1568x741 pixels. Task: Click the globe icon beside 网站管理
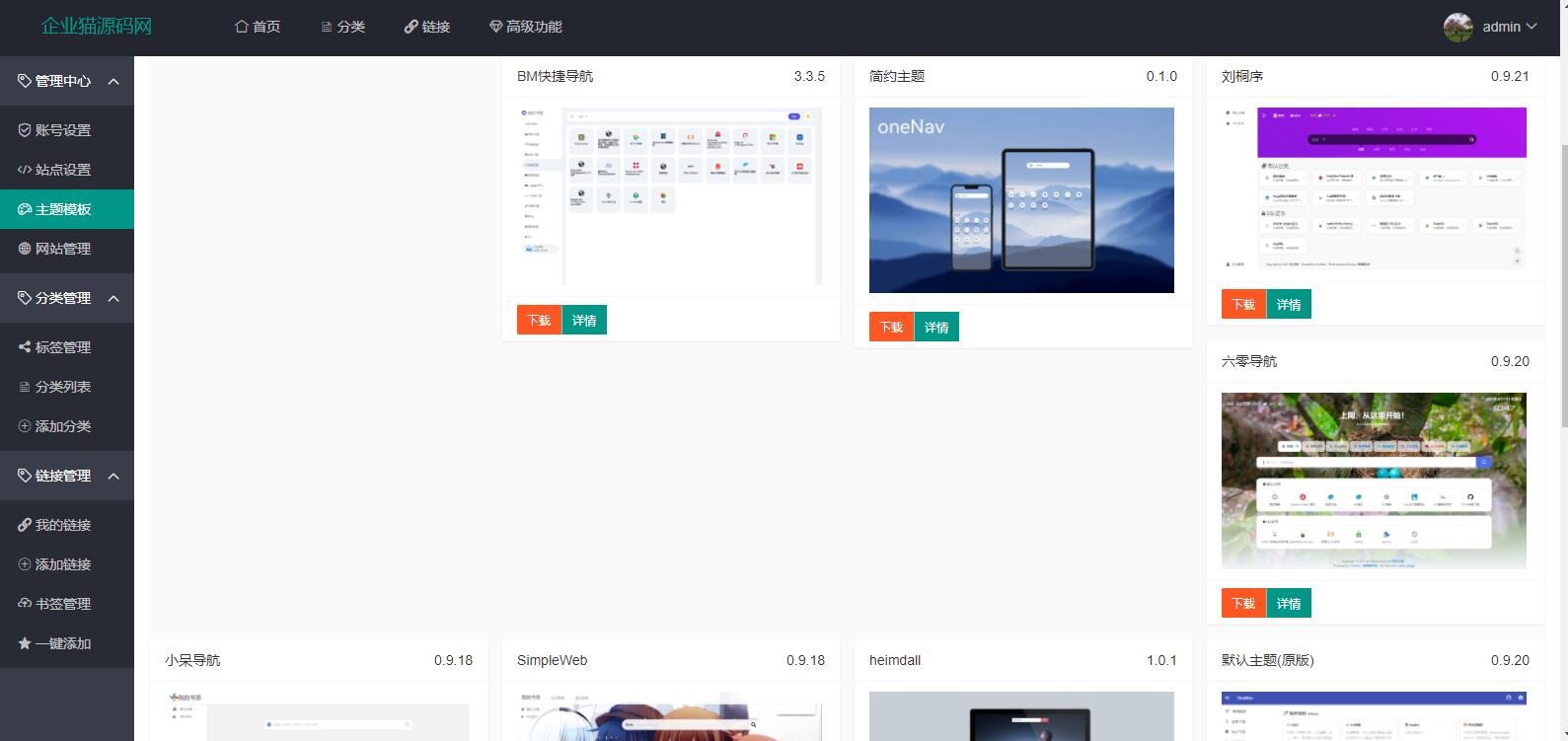[x=25, y=249]
